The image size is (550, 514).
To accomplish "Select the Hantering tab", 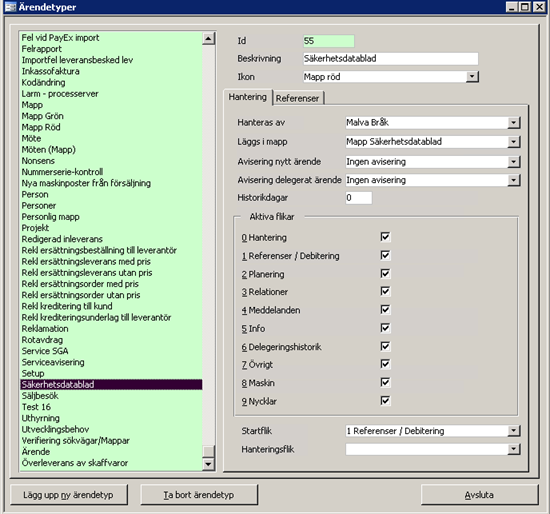I will (x=248, y=97).
